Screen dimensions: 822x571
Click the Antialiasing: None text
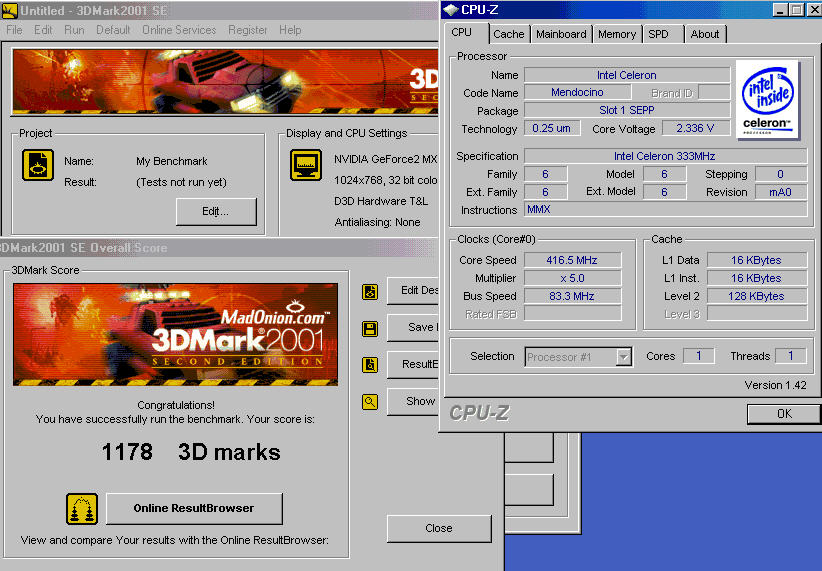coord(377,222)
